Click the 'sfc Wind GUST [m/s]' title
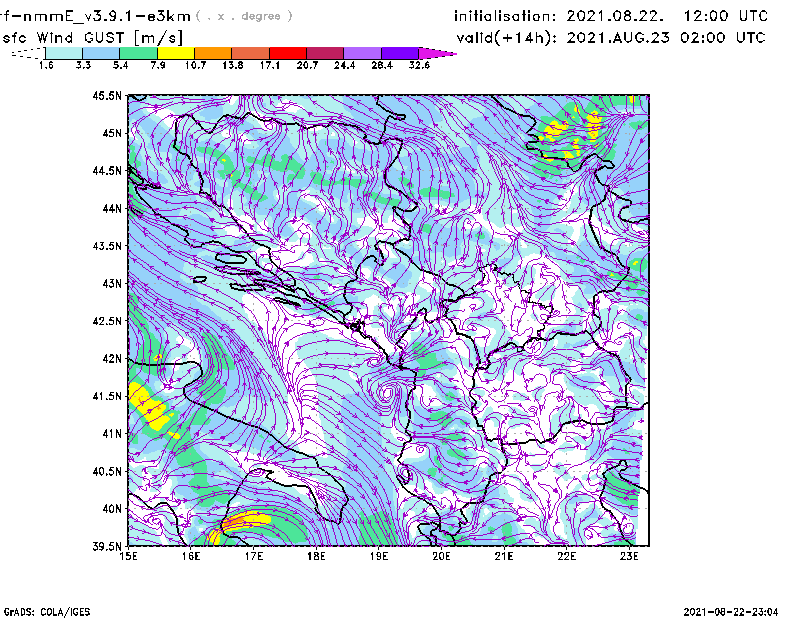The height and width of the screenshot is (618, 800). click(x=92, y=38)
